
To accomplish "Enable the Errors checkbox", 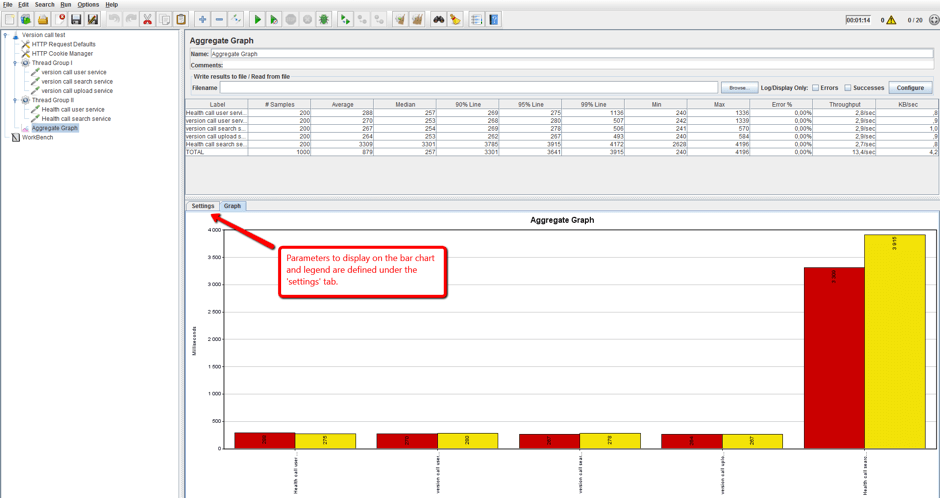I will click(815, 87).
